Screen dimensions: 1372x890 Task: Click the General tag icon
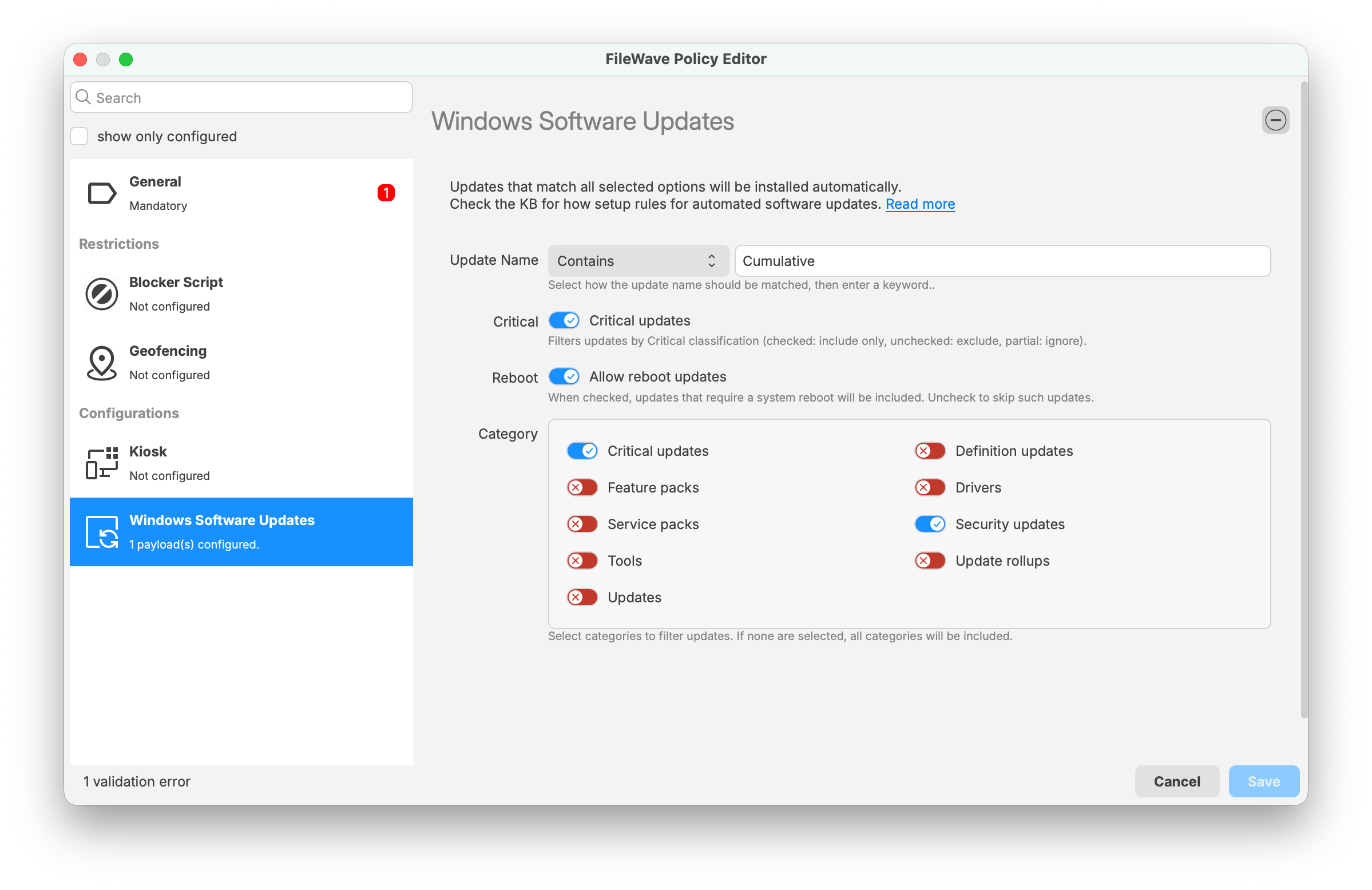tap(101, 193)
